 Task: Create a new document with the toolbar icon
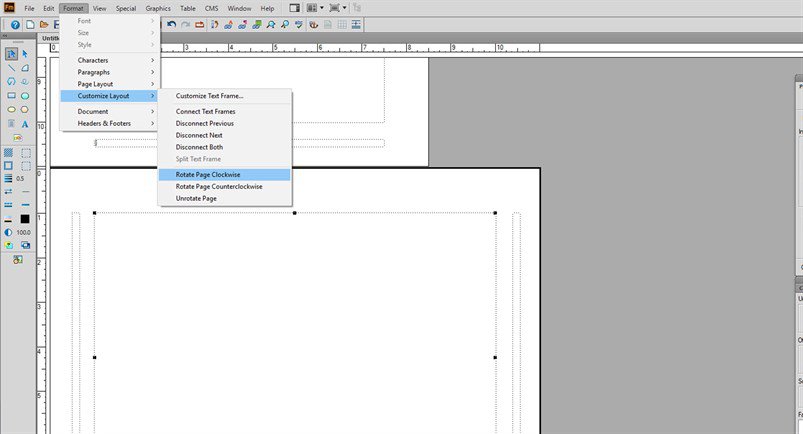pos(30,25)
